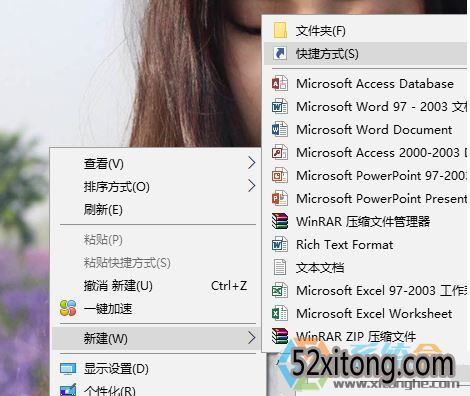This screenshot has width=470, height=396.
Task: Click the 文本文档 blank page icon
Action: [x=280, y=267]
